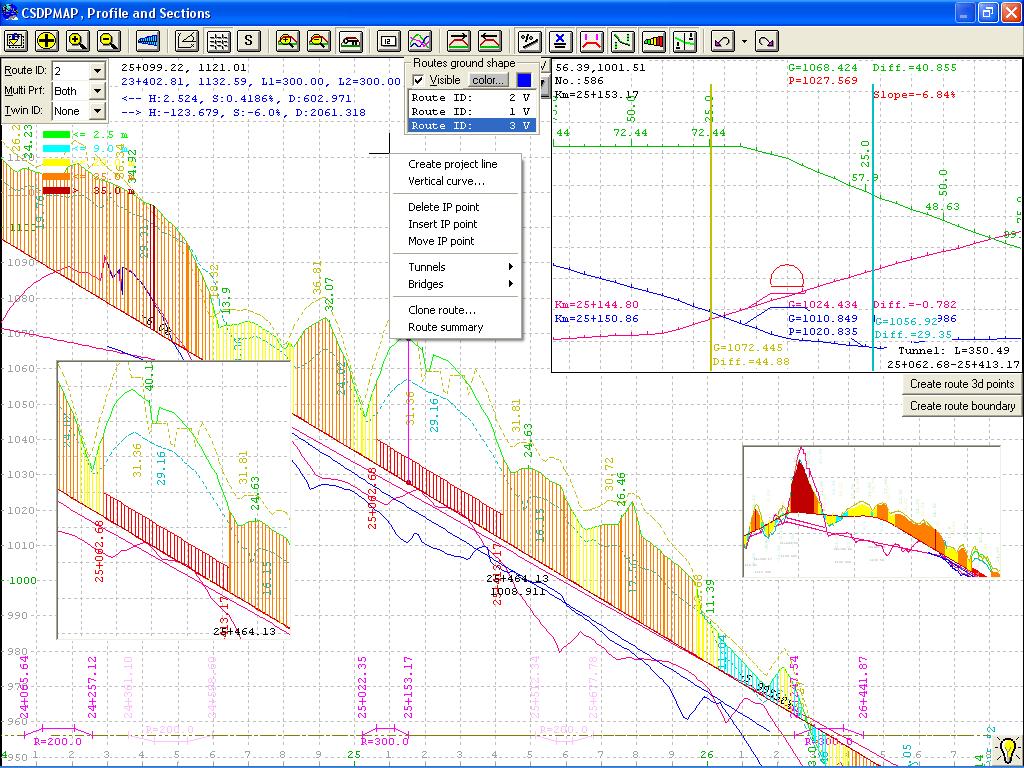This screenshot has height=768, width=1024.
Task: Click the profile zoom in magnifier icon
Action: pyautogui.click(x=287, y=41)
